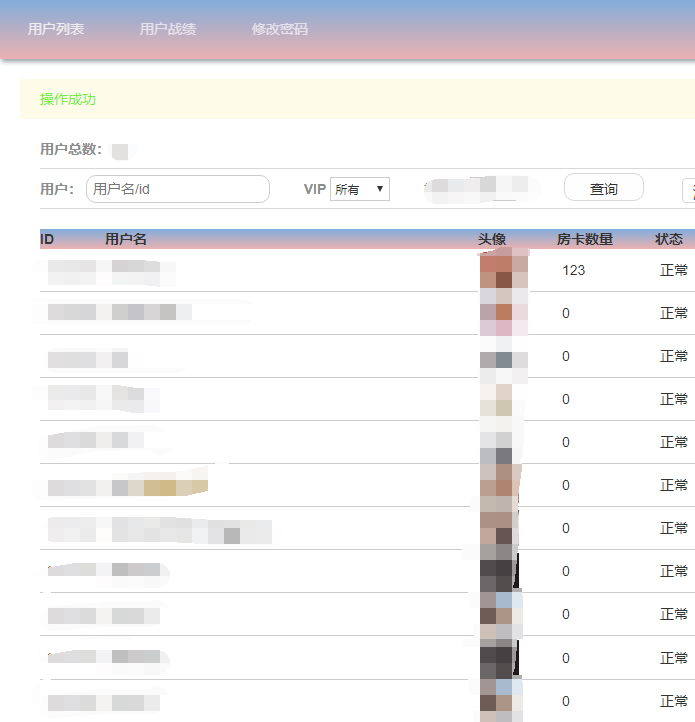Viewport: 695px width, 722px height.
Task: Click the 状态 column header
Action: (669, 239)
